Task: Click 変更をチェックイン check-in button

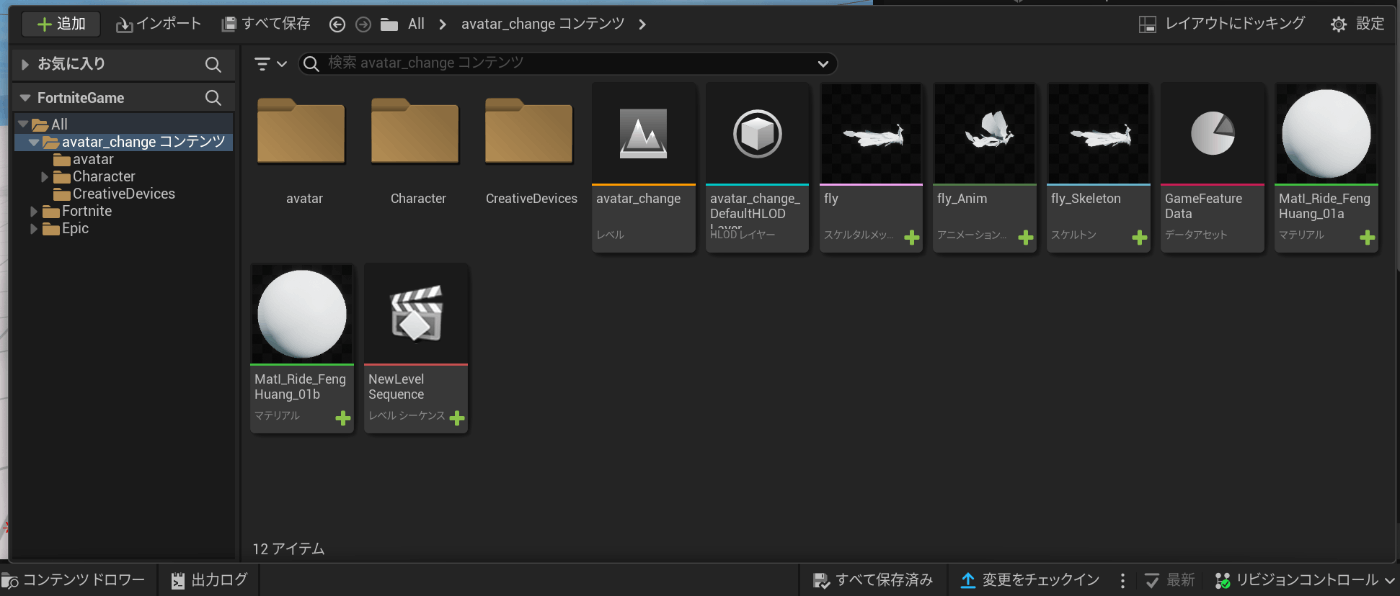Action: click(x=1030, y=580)
